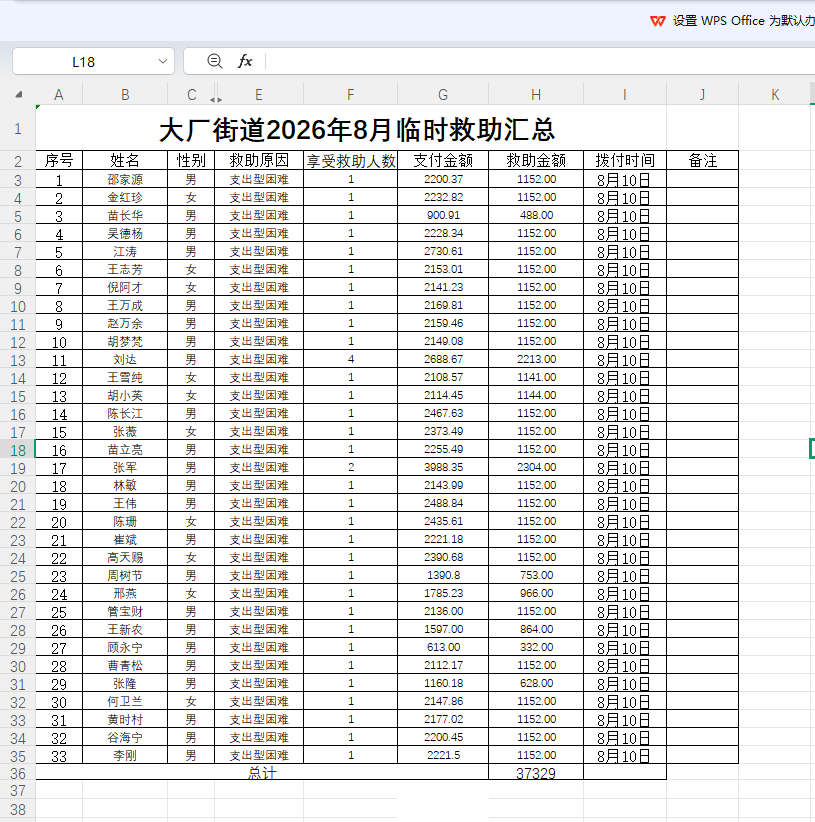Select row 1 header
Image resolution: width=815 pixels, height=822 pixels.
[x=18, y=128]
